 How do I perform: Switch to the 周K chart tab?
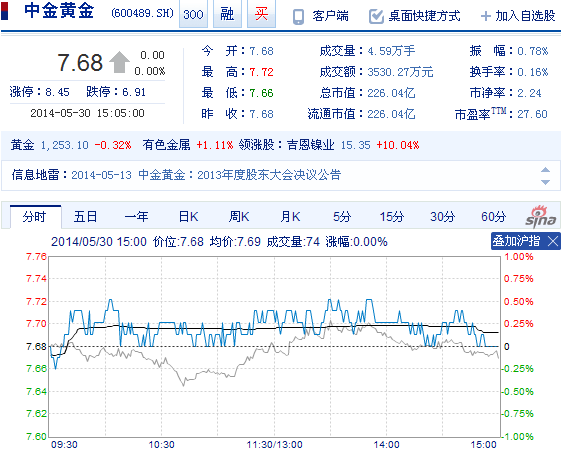coord(239,217)
